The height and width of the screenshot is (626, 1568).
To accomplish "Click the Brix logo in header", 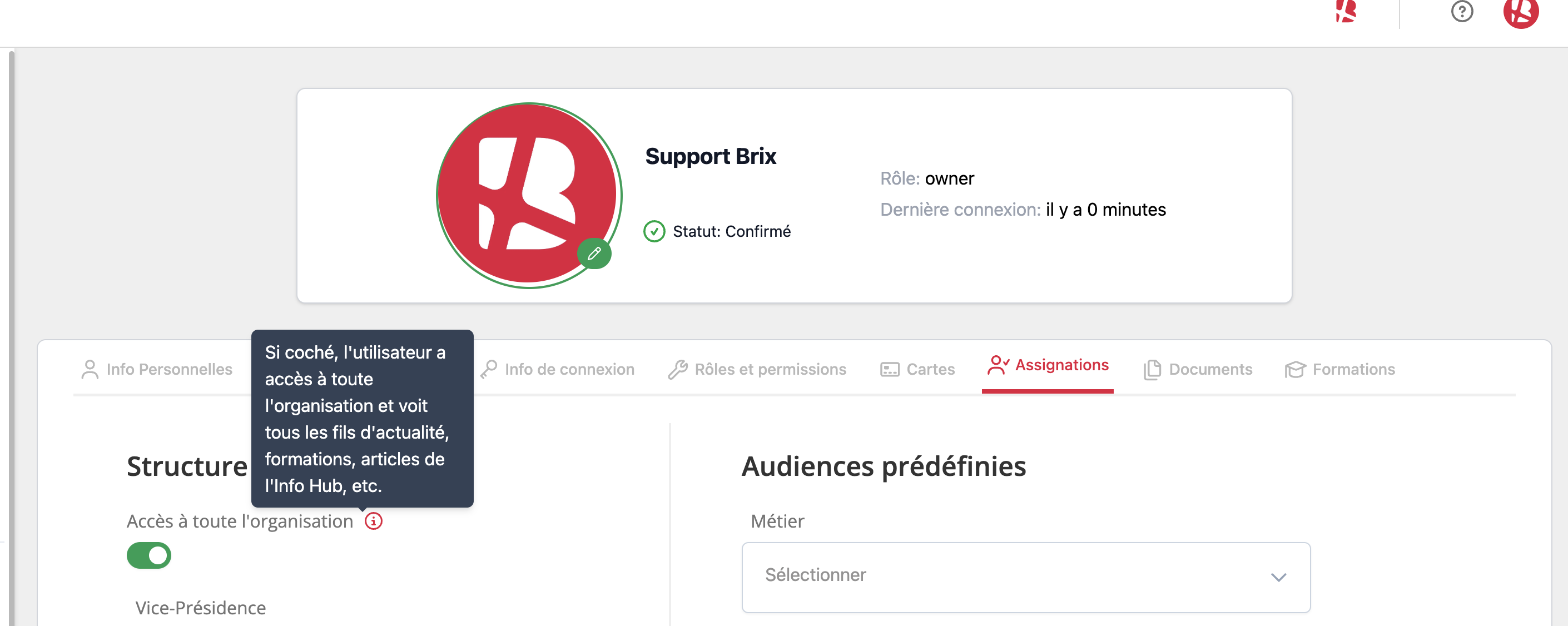I will pos(1346,11).
